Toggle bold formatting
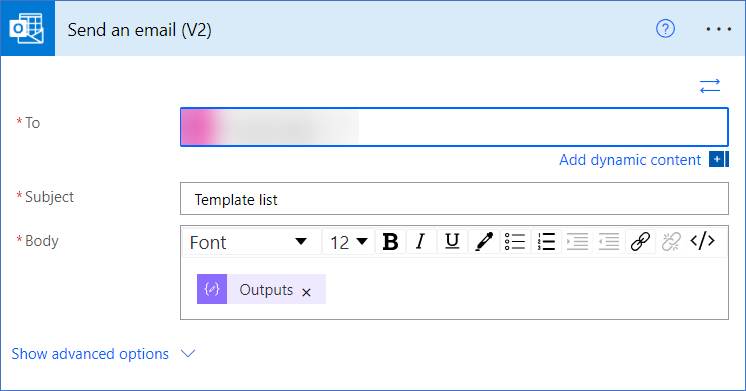This screenshot has height=391, width=746. click(x=390, y=242)
